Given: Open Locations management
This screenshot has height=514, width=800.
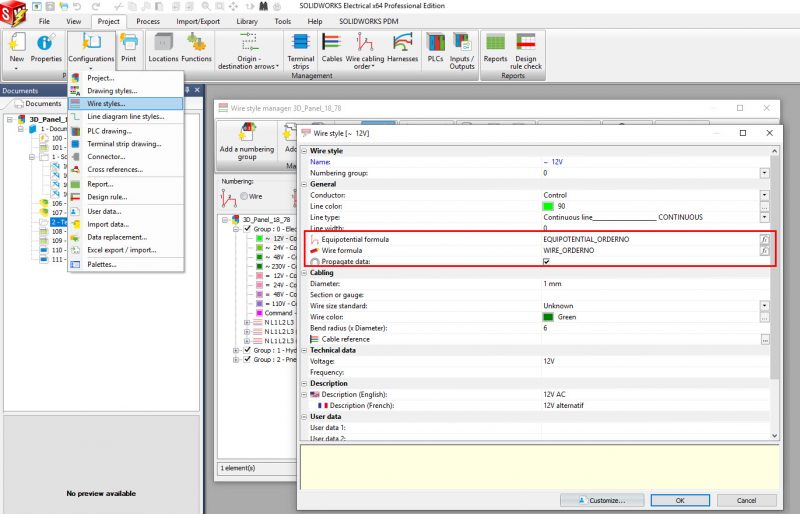Looking at the screenshot, I should pos(163,48).
